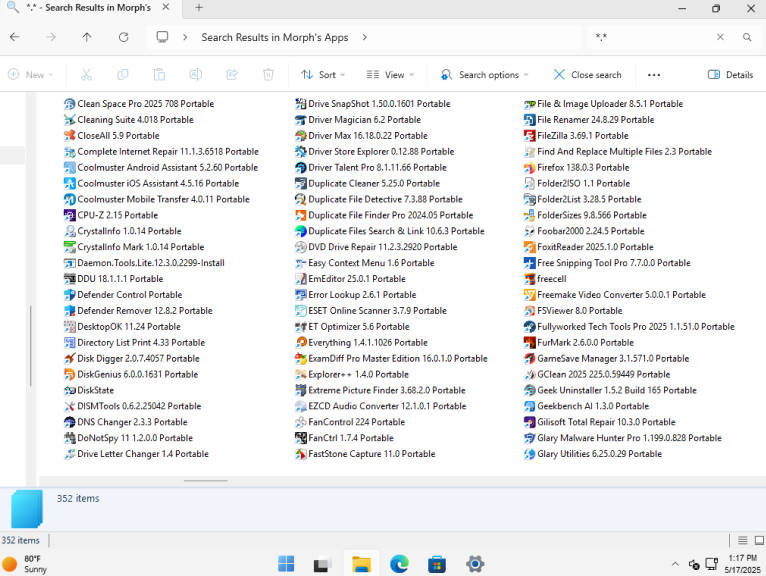Click the FurMark 2.6.0.0 Portable icon
This screenshot has width=766, height=576.
[530, 342]
